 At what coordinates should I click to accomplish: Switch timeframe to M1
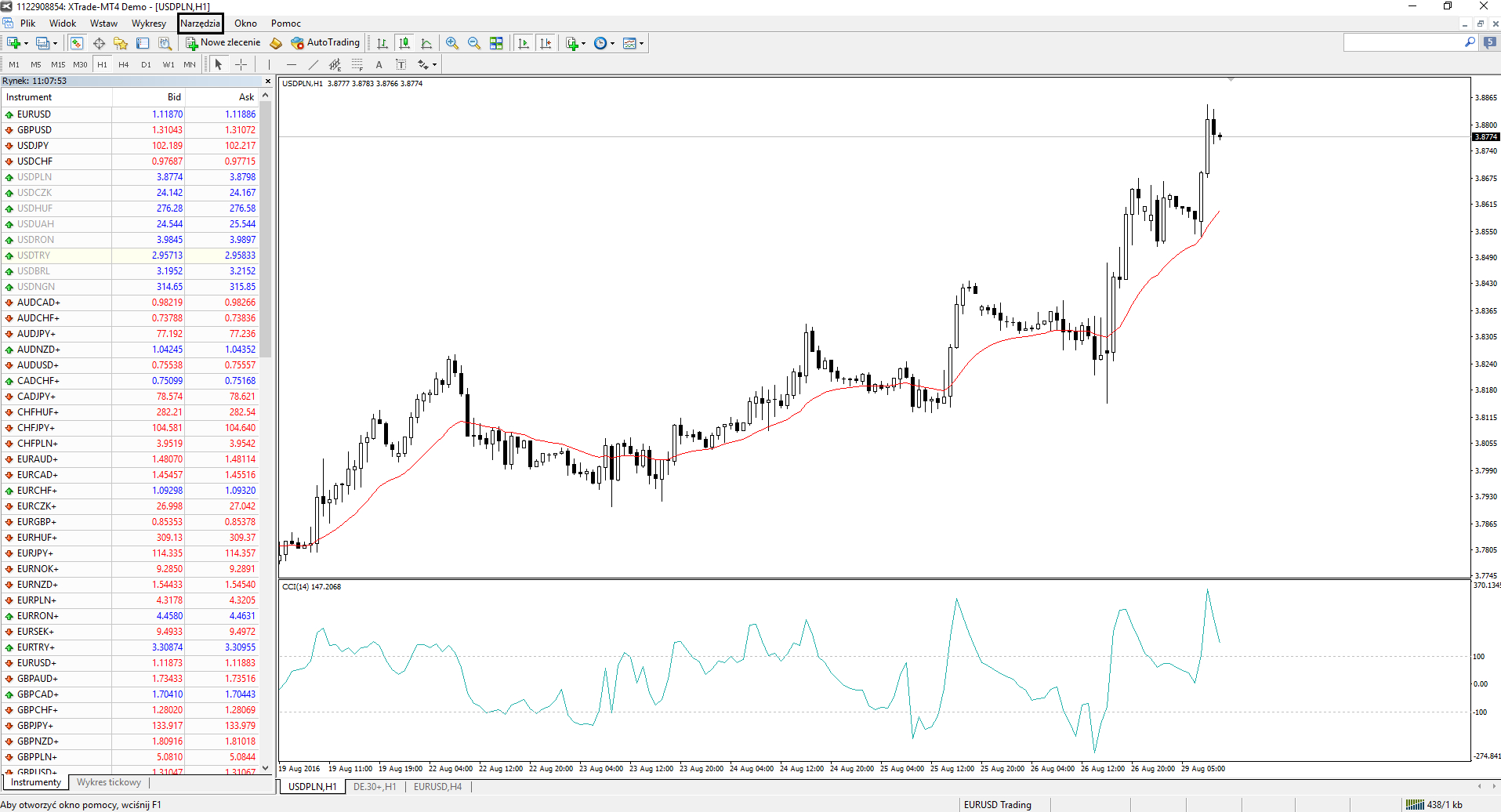[x=14, y=64]
